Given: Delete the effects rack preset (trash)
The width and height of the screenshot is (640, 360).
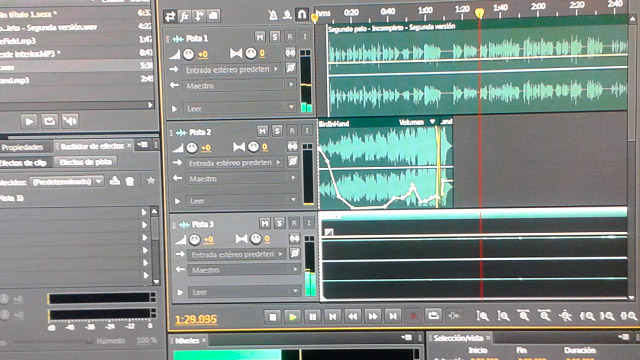Looking at the screenshot, I should [x=130, y=181].
